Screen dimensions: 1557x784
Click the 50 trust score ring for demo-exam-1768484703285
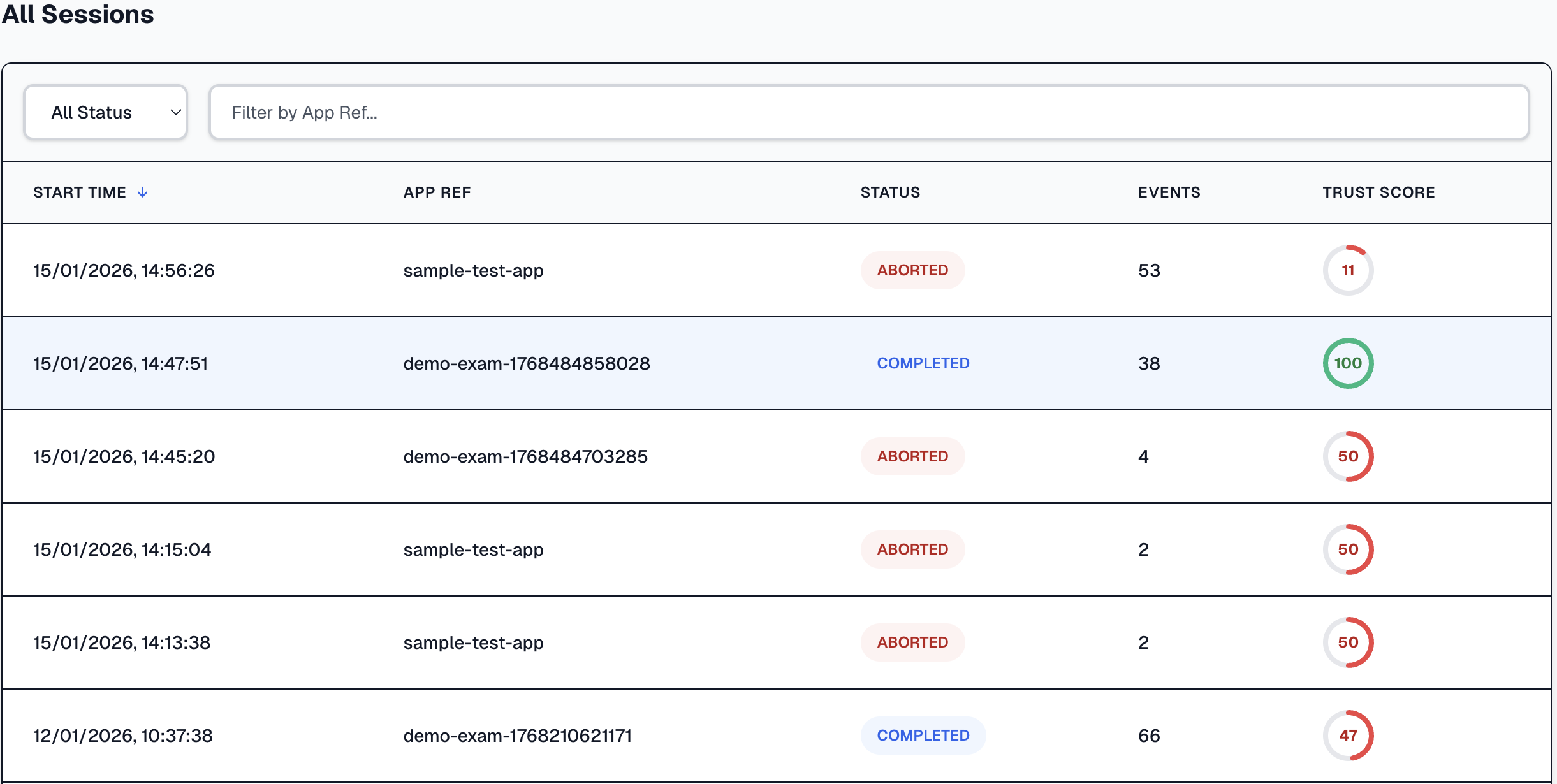(1349, 456)
